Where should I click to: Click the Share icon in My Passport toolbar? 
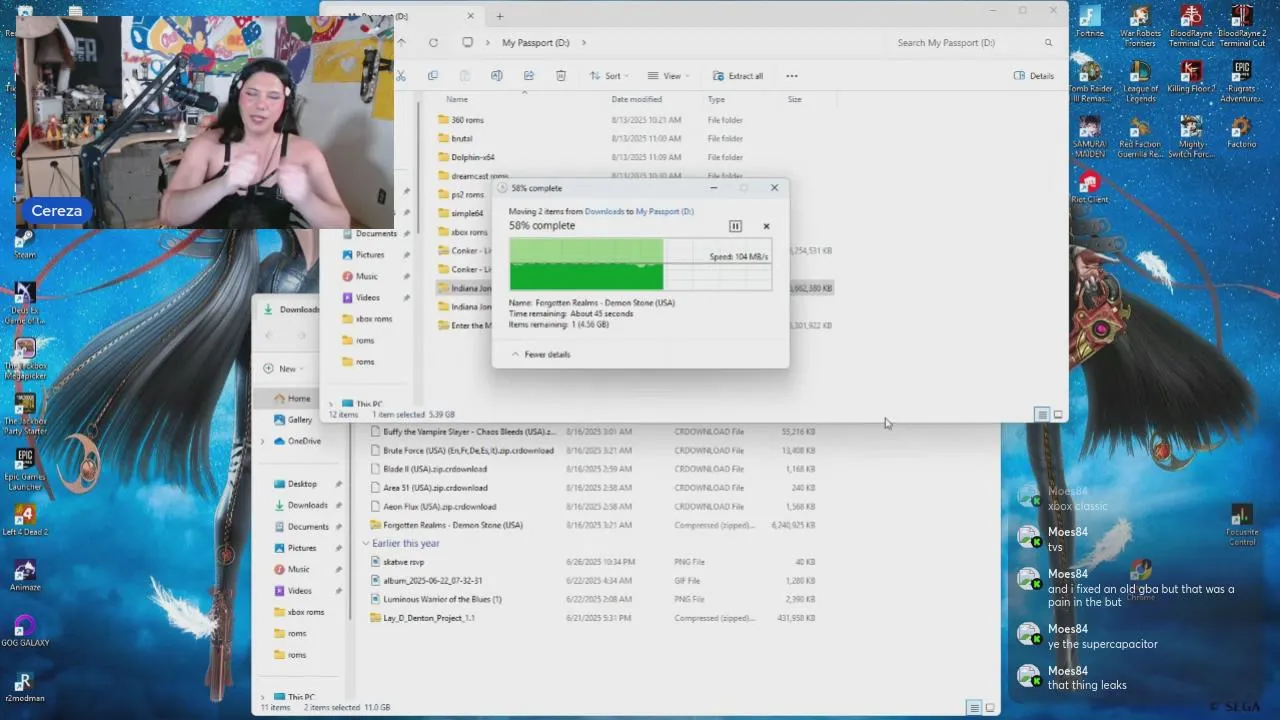(x=528, y=76)
